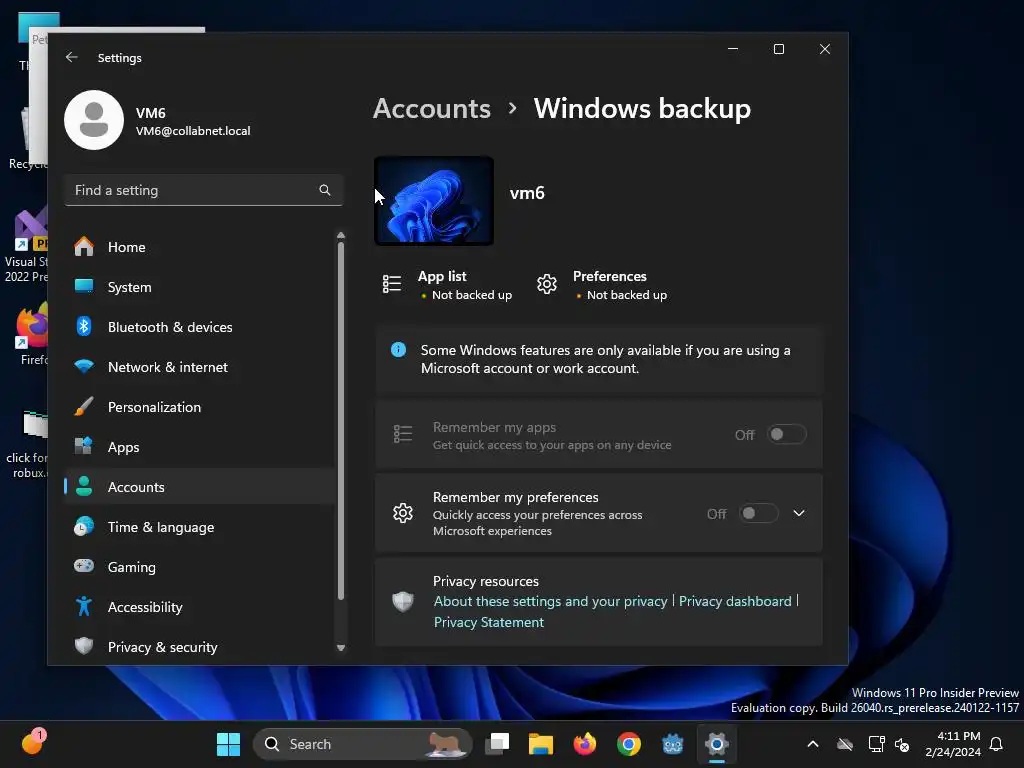This screenshot has height=768, width=1024.
Task: Click the taskbar Search box
Action: tap(362, 744)
